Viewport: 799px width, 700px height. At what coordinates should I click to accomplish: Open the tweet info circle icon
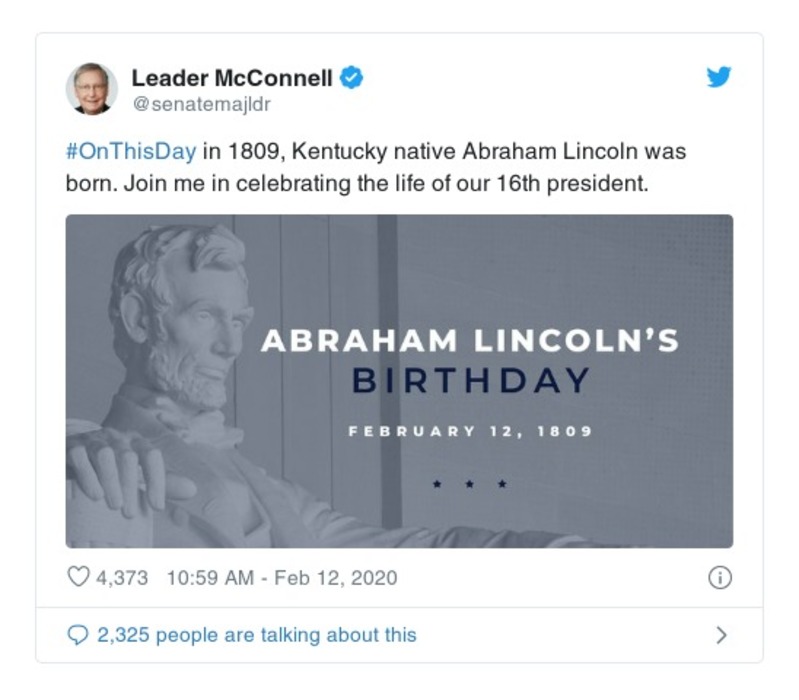point(720,577)
